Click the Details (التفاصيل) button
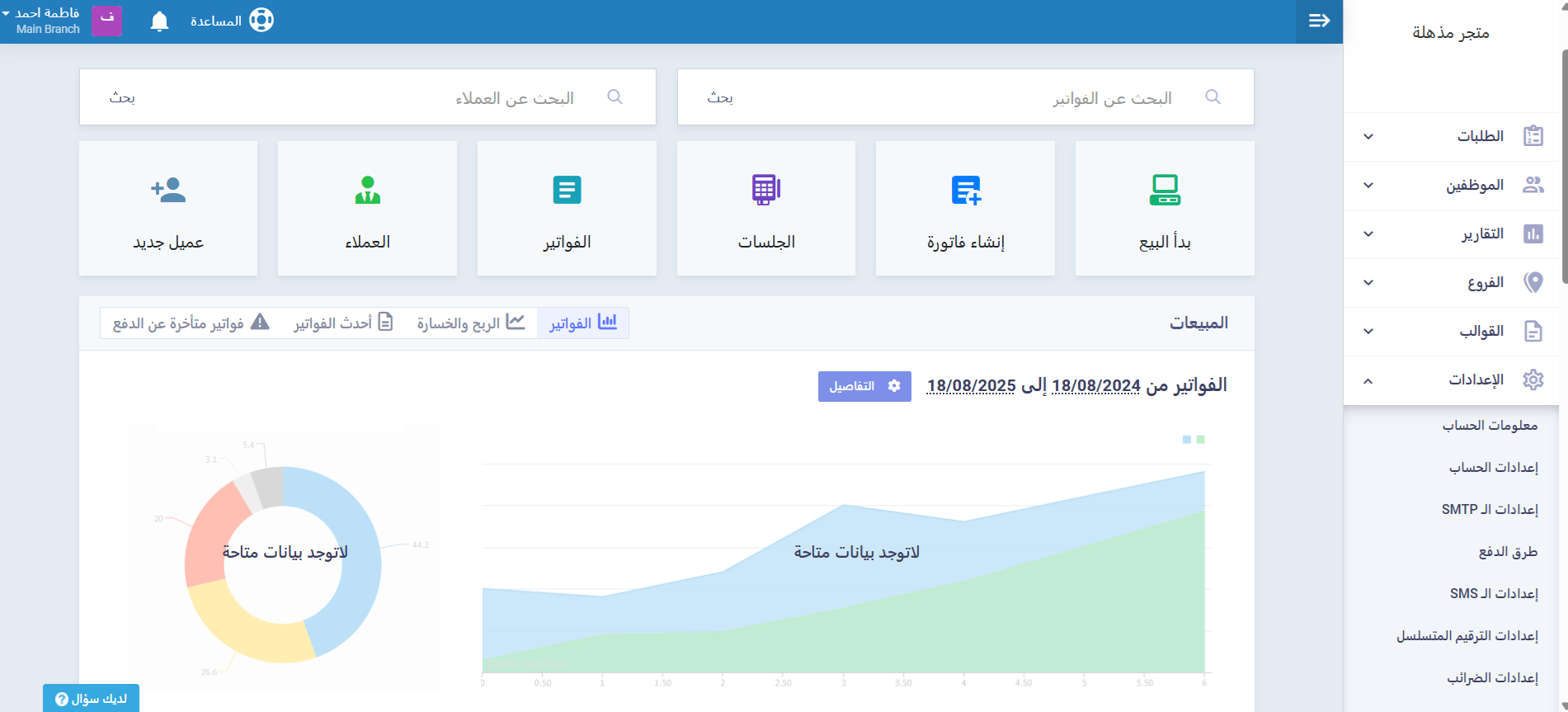 click(864, 386)
